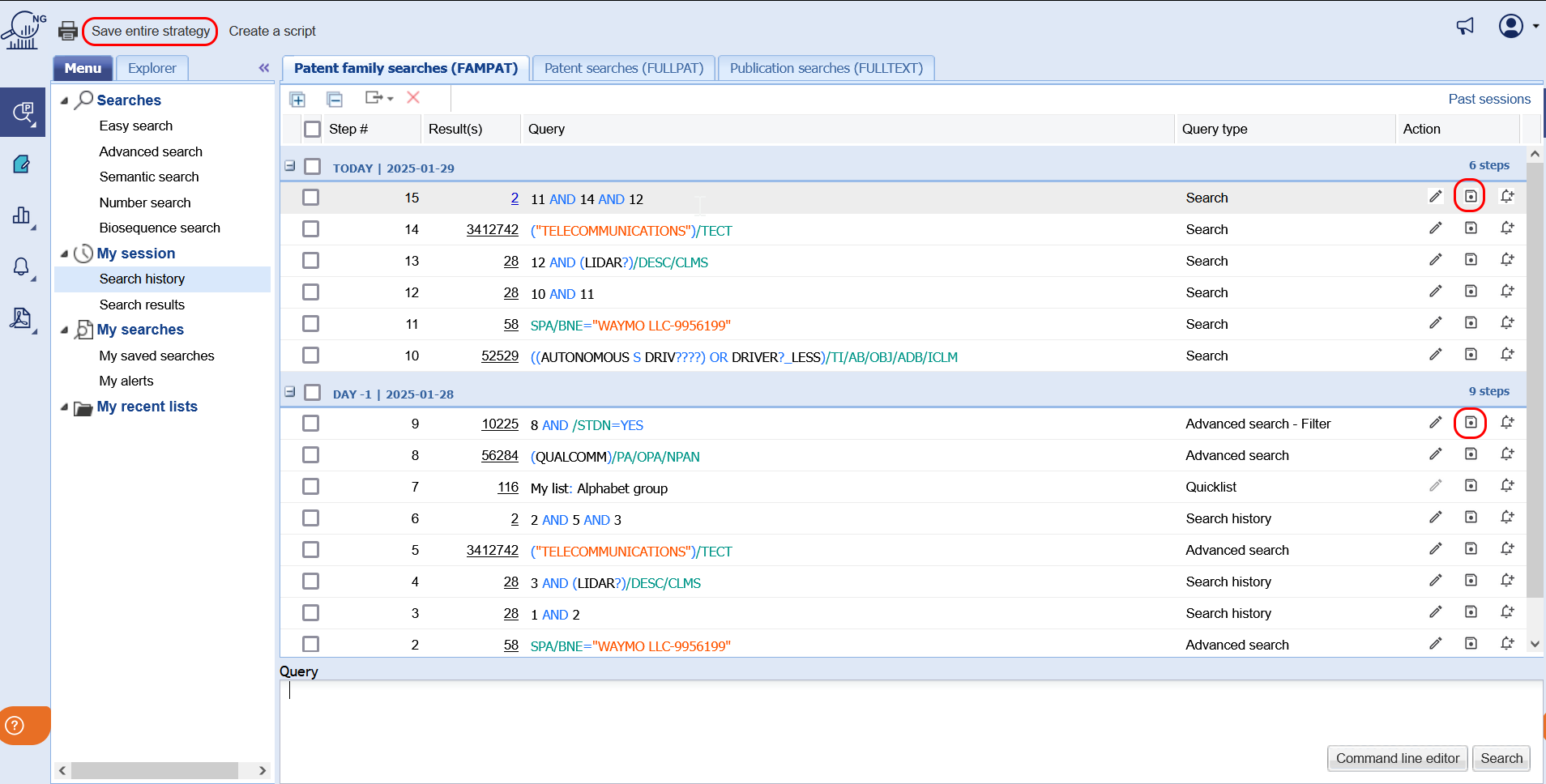Toggle the select-all checkbox in header
This screenshot has height=784, width=1546.
tap(312, 129)
